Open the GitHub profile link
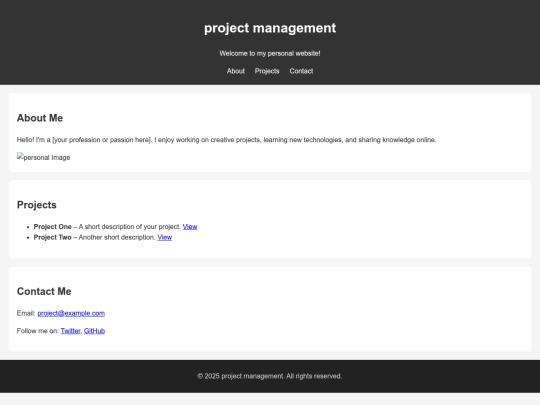Viewport: 540px width, 405px height. pyautogui.click(x=94, y=331)
